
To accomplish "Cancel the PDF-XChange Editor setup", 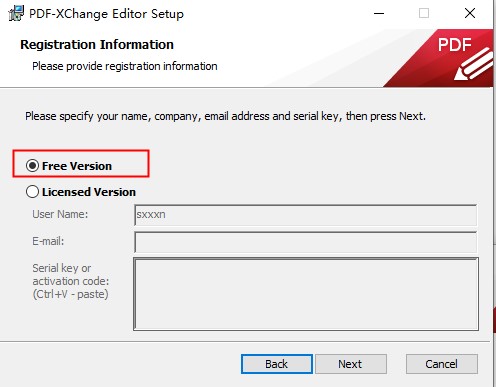I will [442, 364].
